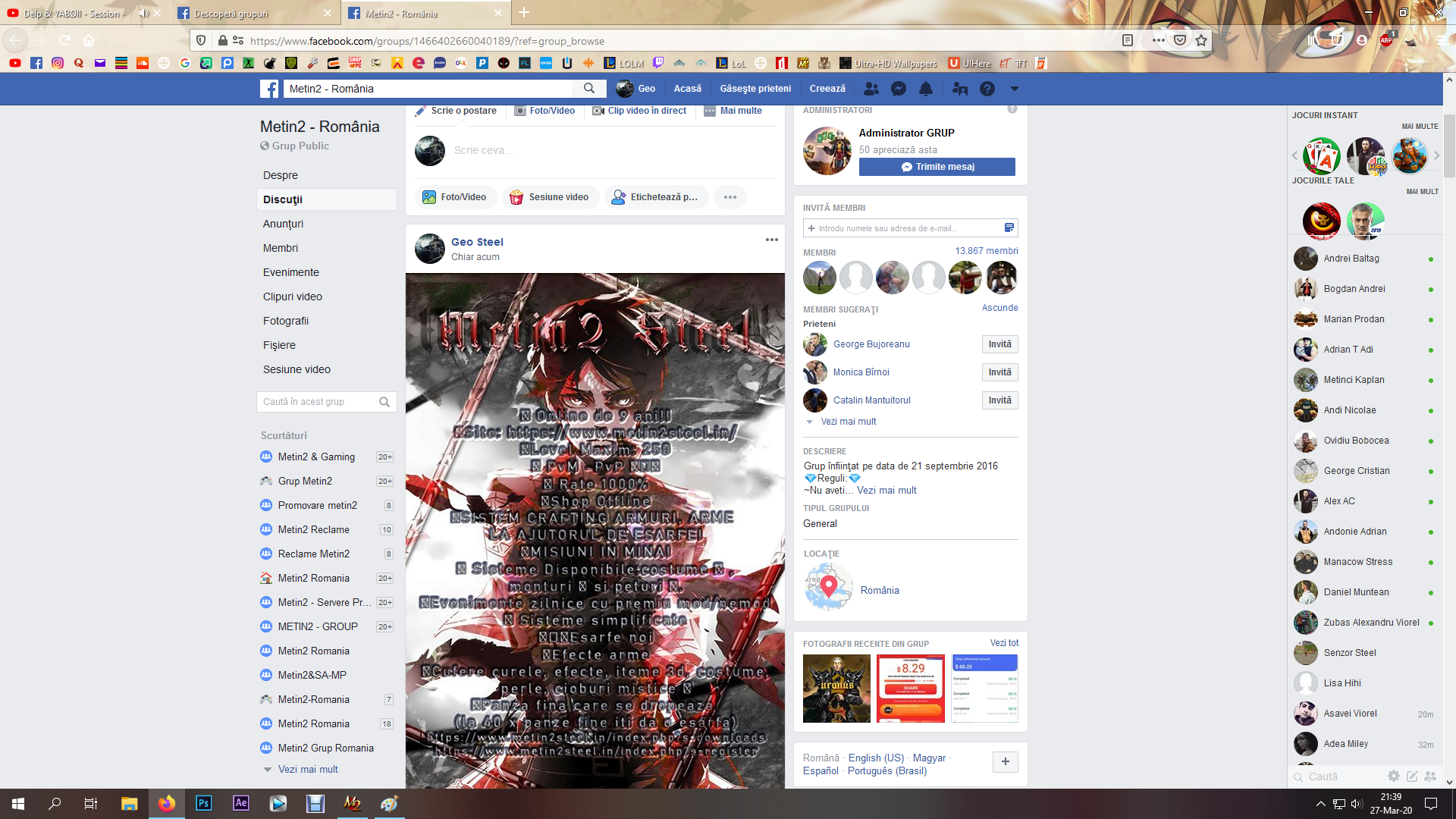Image resolution: width=1456 pixels, height=819 pixels.
Task: Expand the Facebook account dropdown arrow
Action: 1014,89
